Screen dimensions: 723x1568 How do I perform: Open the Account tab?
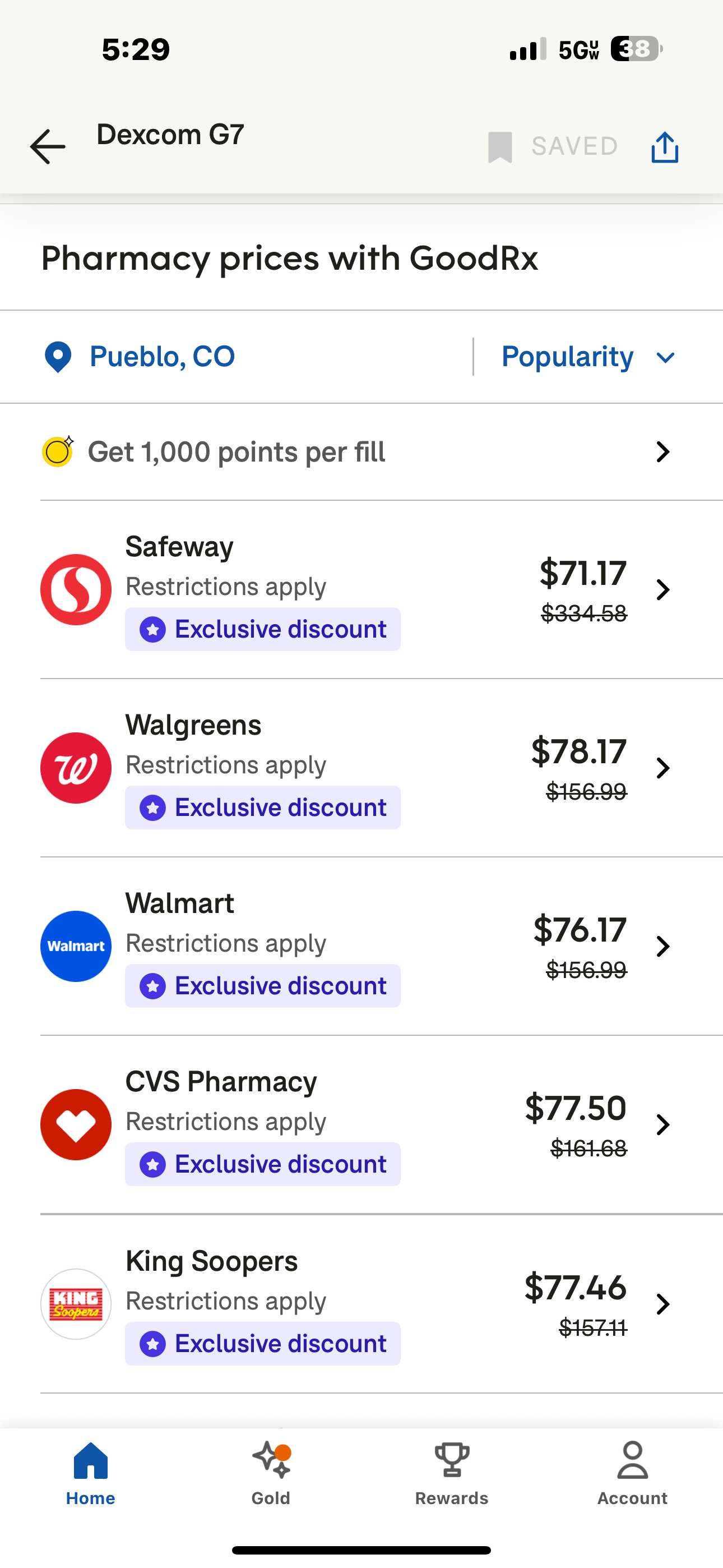click(x=632, y=1473)
